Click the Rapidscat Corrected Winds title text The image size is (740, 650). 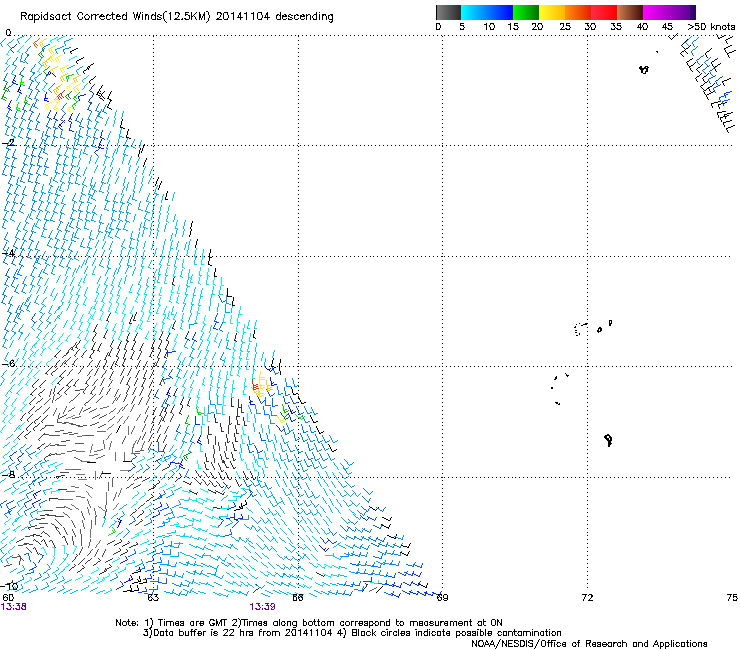177,16
